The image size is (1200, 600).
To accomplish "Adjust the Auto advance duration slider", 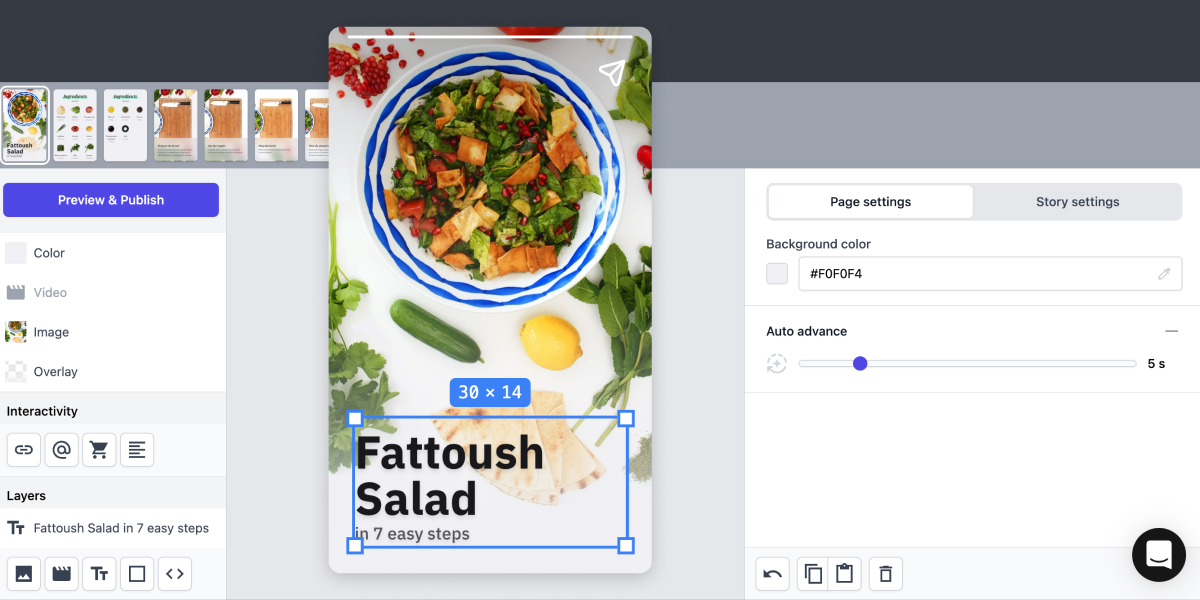I will point(860,364).
